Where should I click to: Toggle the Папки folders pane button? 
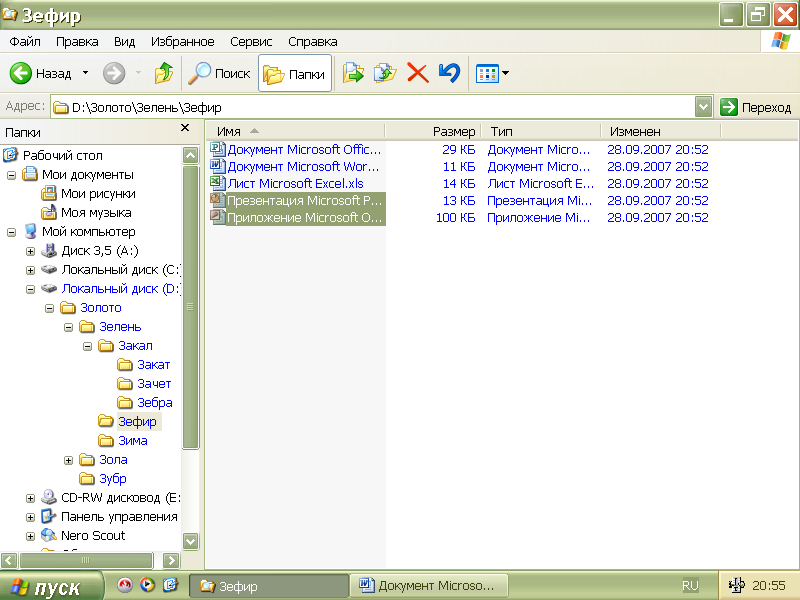(x=295, y=73)
